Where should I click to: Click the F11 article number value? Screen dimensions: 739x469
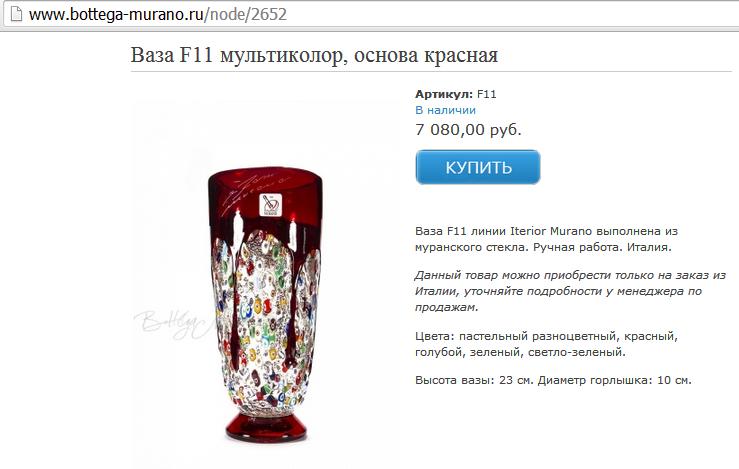tap(486, 94)
